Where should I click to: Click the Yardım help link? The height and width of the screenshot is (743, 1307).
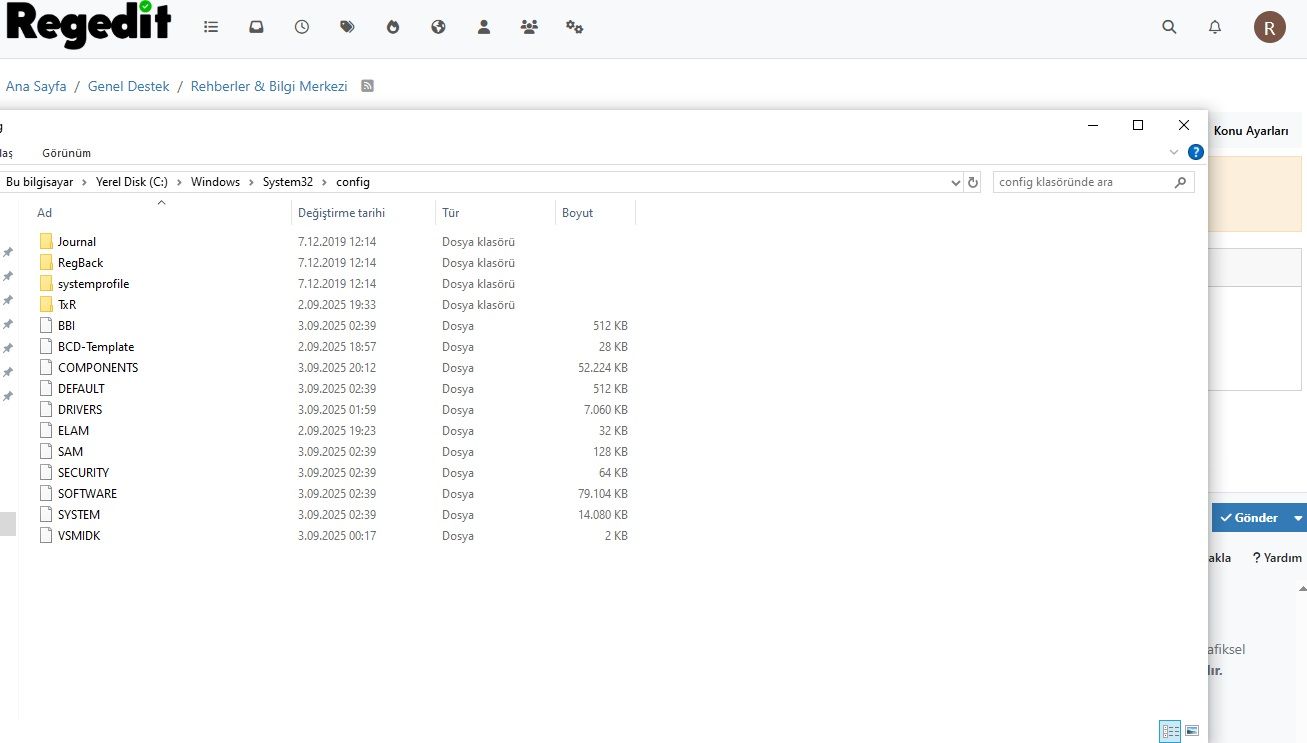[1277, 558]
